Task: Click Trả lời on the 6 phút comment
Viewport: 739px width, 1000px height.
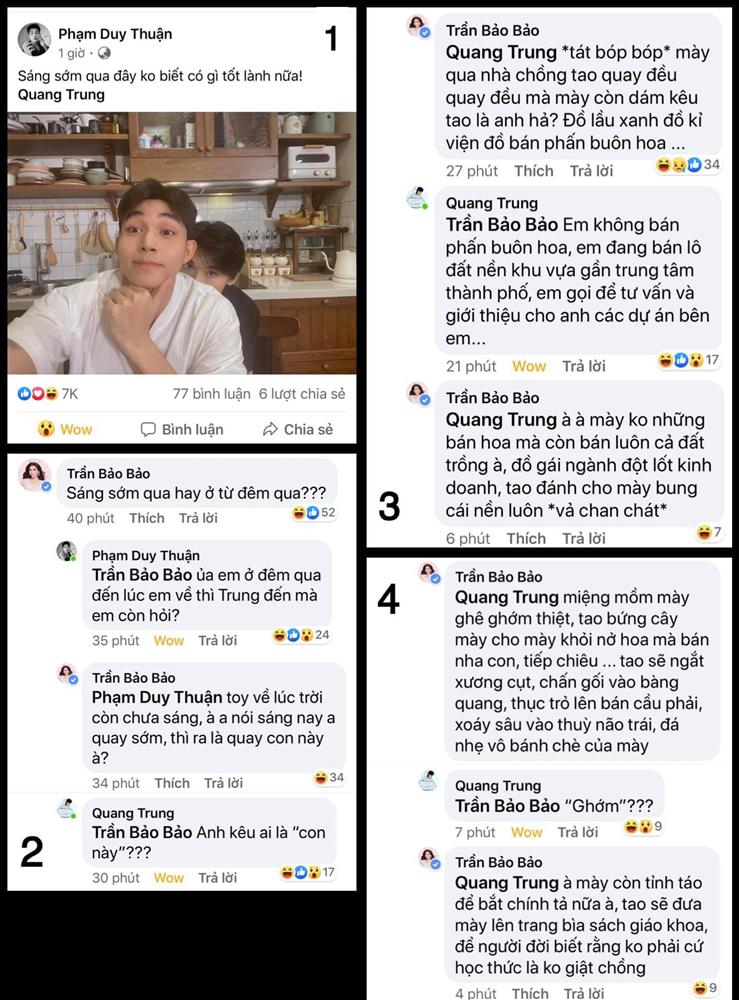Action: 583,538
